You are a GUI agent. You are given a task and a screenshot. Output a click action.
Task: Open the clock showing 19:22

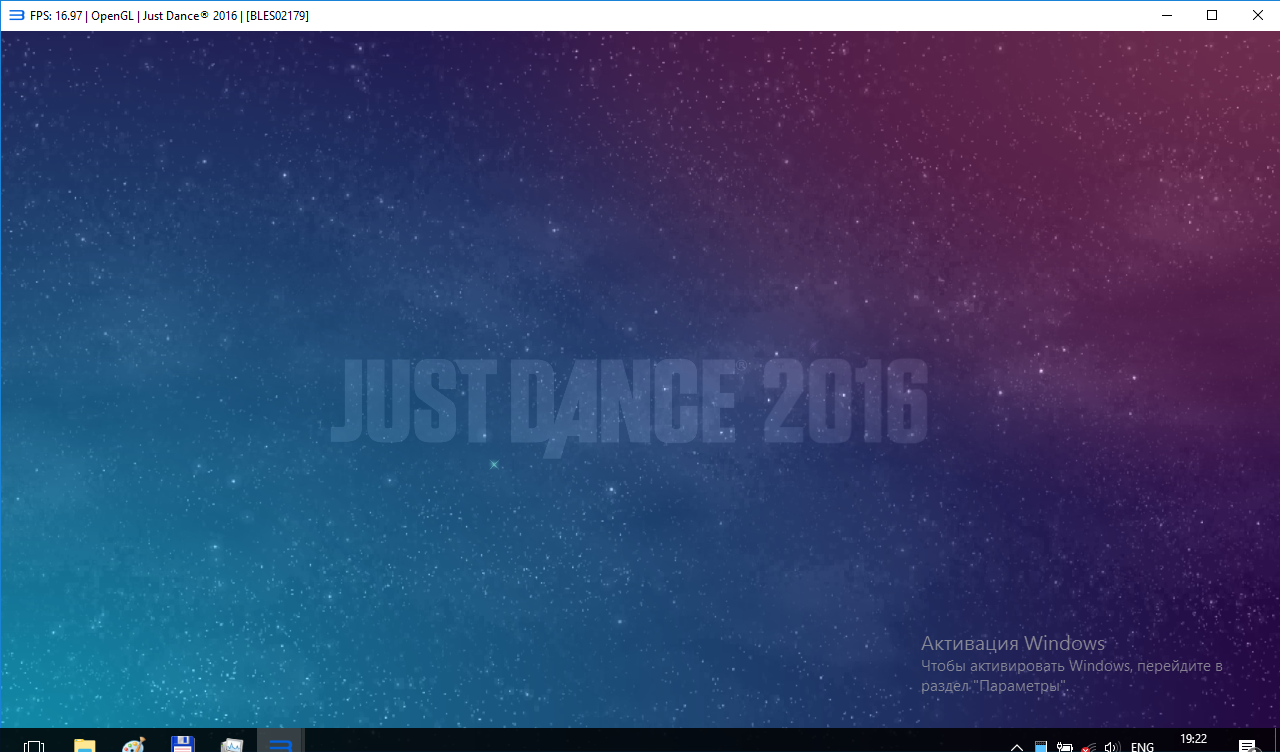[x=1193, y=740]
